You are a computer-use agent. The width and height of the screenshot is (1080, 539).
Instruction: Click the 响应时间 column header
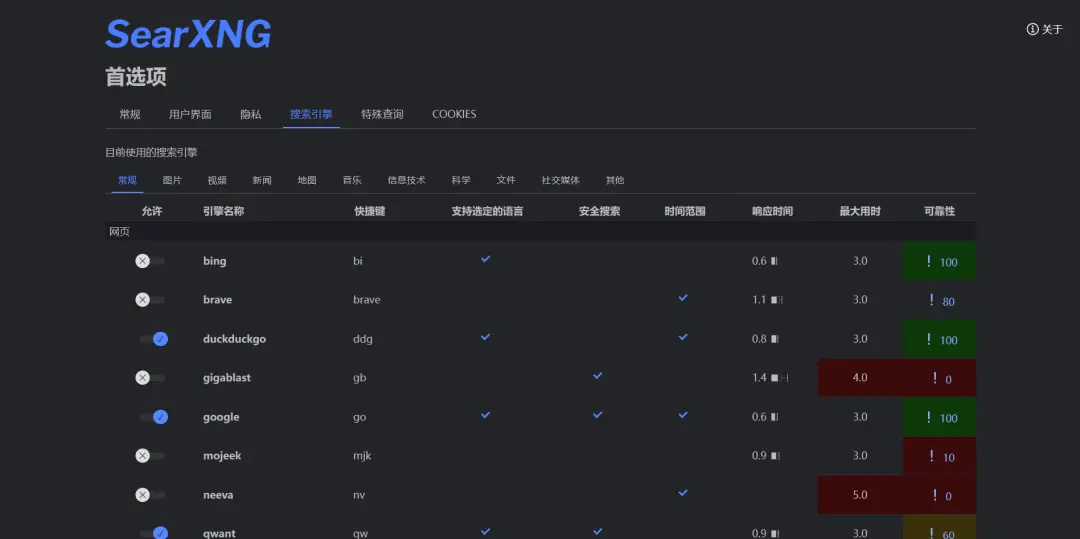pos(772,211)
